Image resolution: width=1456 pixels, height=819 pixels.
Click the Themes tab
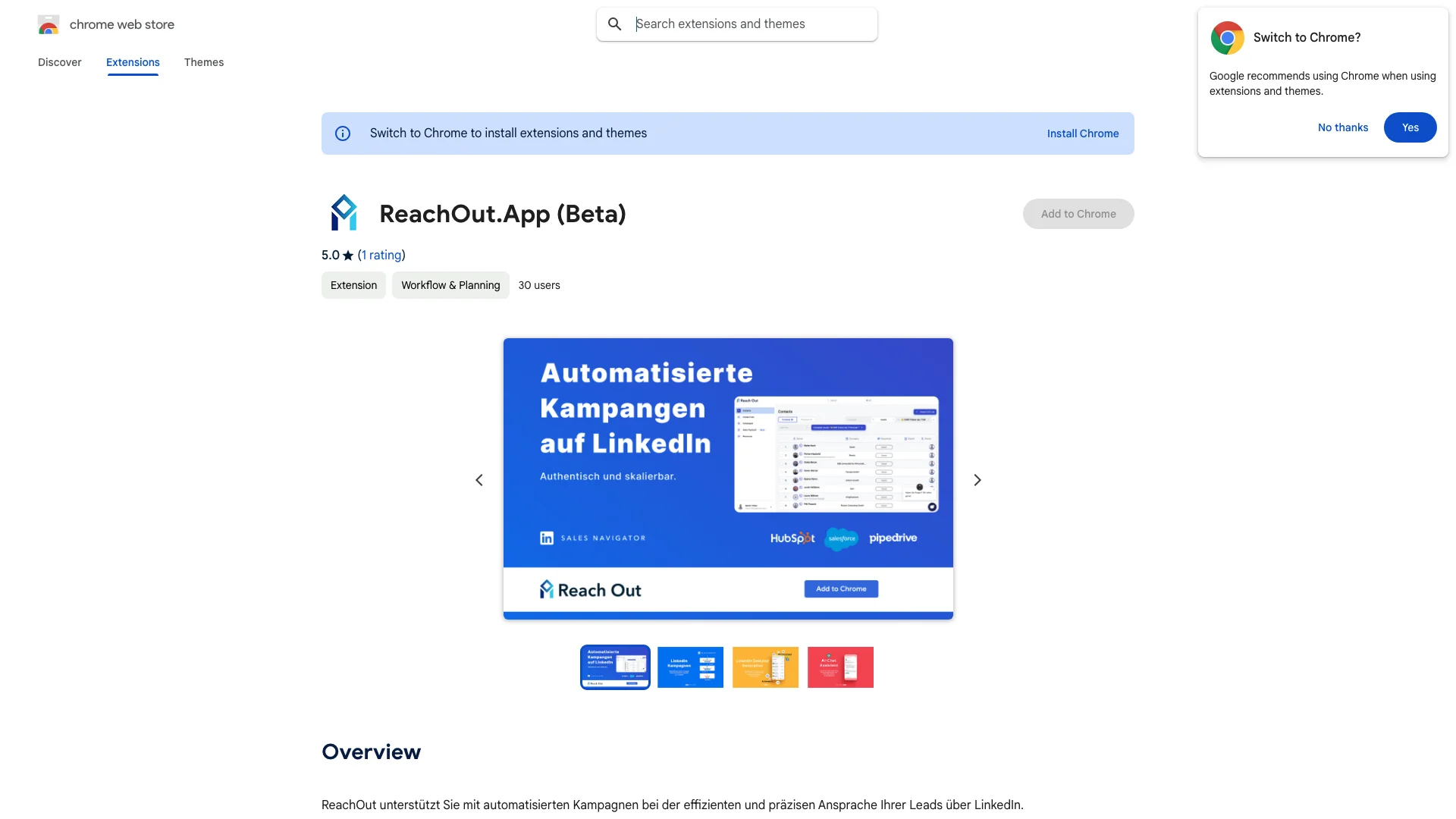point(203,62)
